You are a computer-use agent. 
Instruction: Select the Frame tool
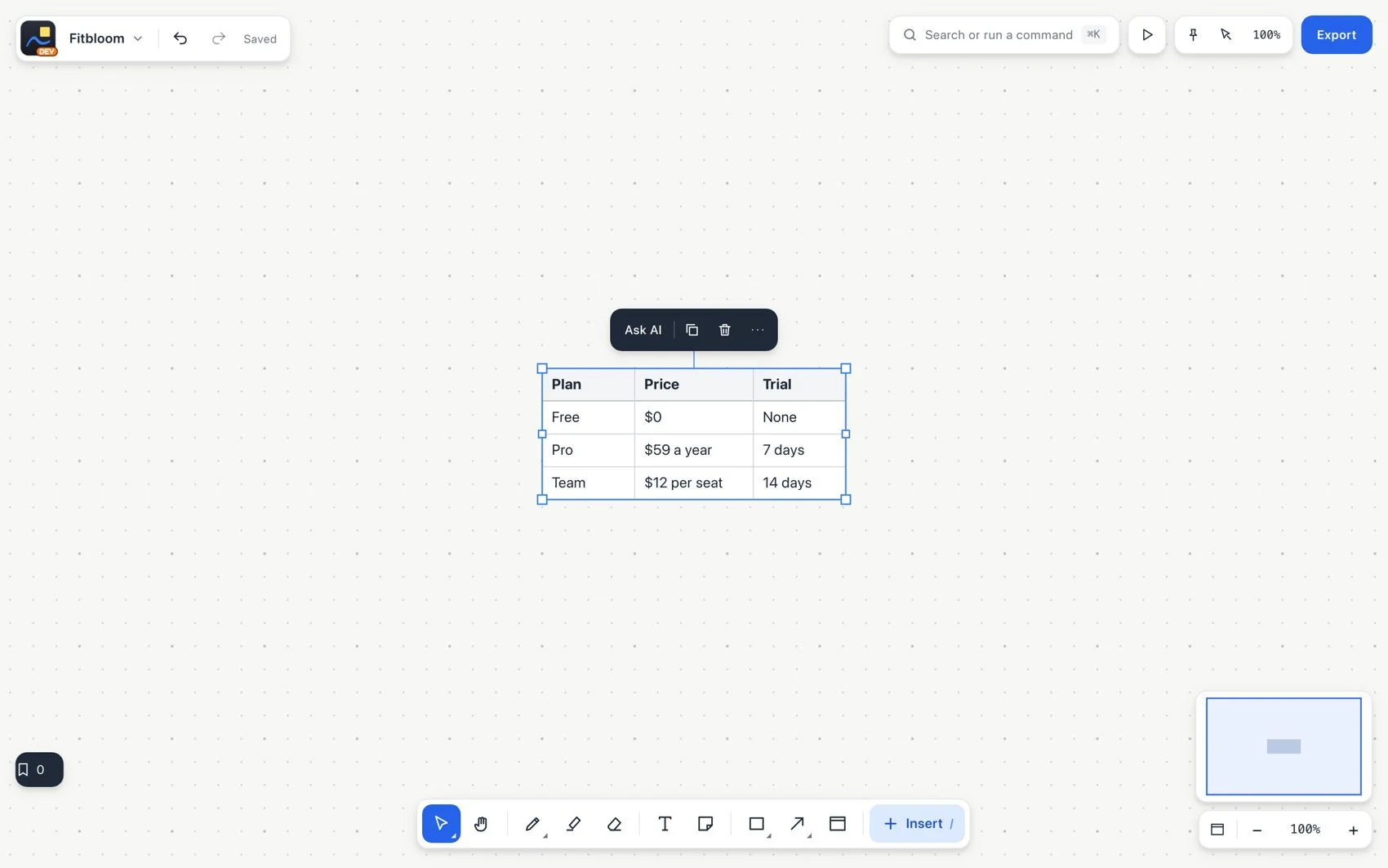pos(838,824)
